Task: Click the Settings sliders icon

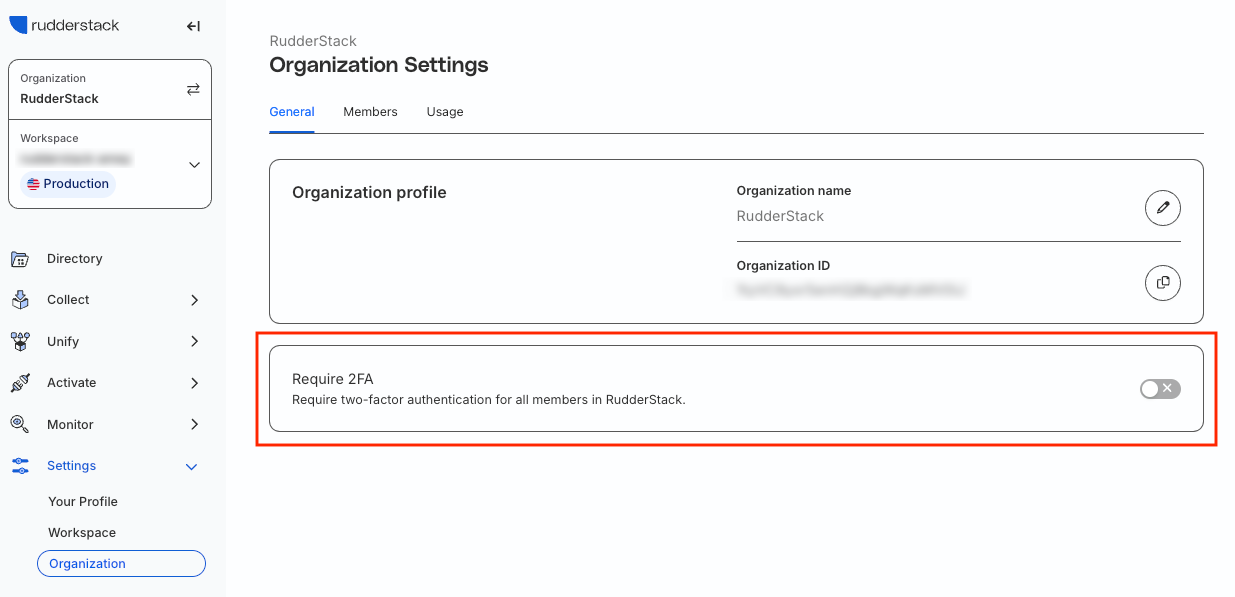Action: (19, 466)
